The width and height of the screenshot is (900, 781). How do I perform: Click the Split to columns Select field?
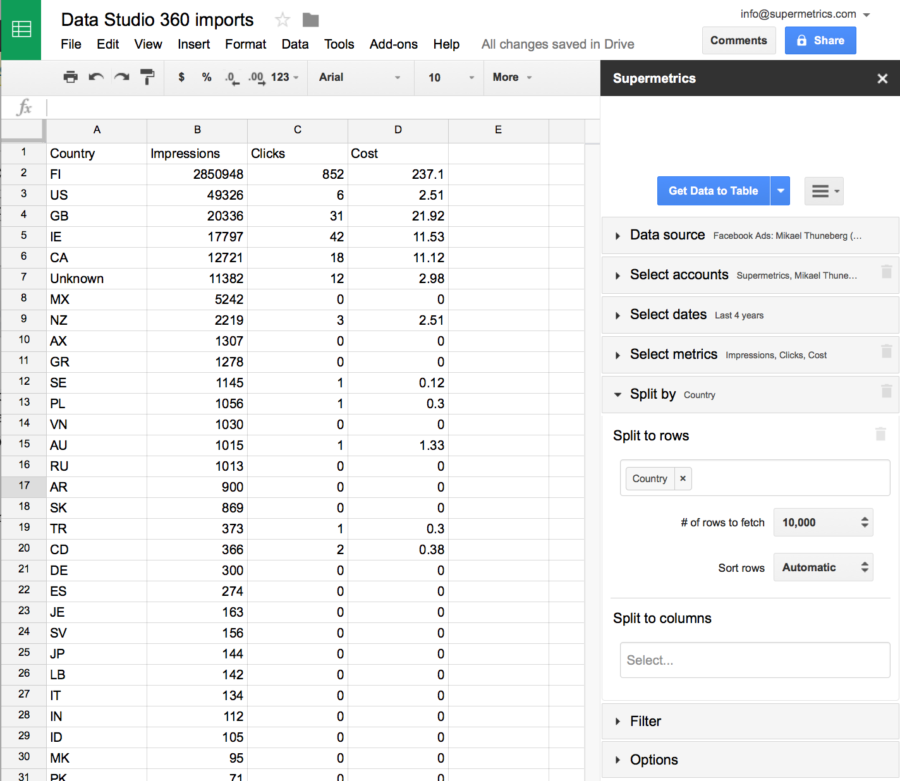coord(755,660)
